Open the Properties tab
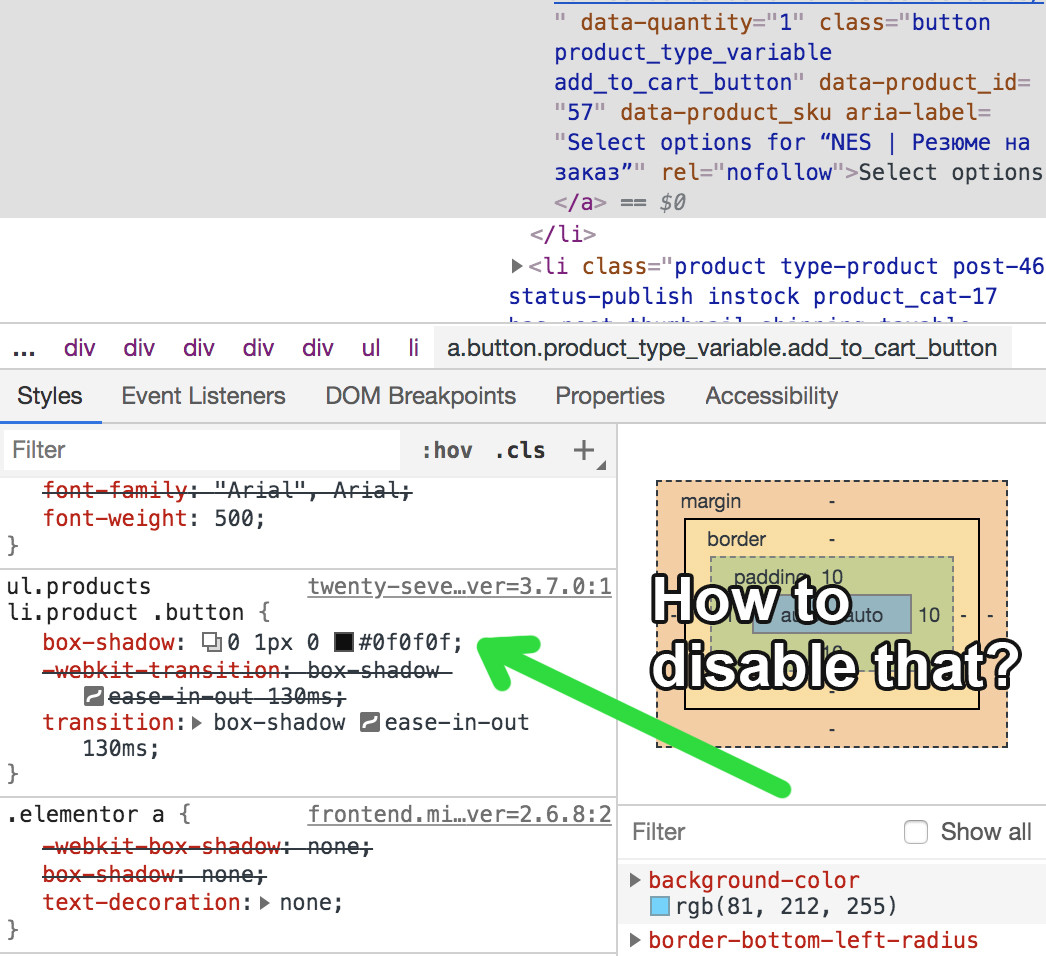This screenshot has height=956, width=1046. (610, 396)
